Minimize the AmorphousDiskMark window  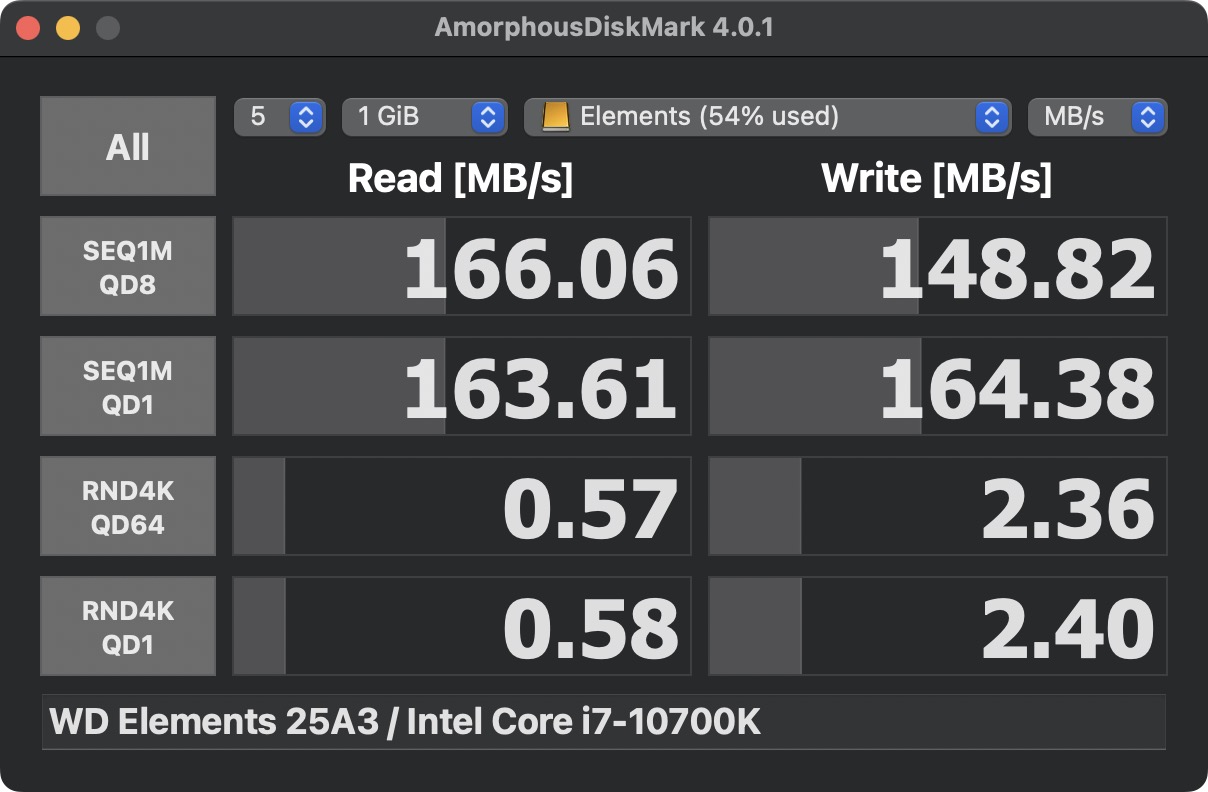(x=67, y=28)
